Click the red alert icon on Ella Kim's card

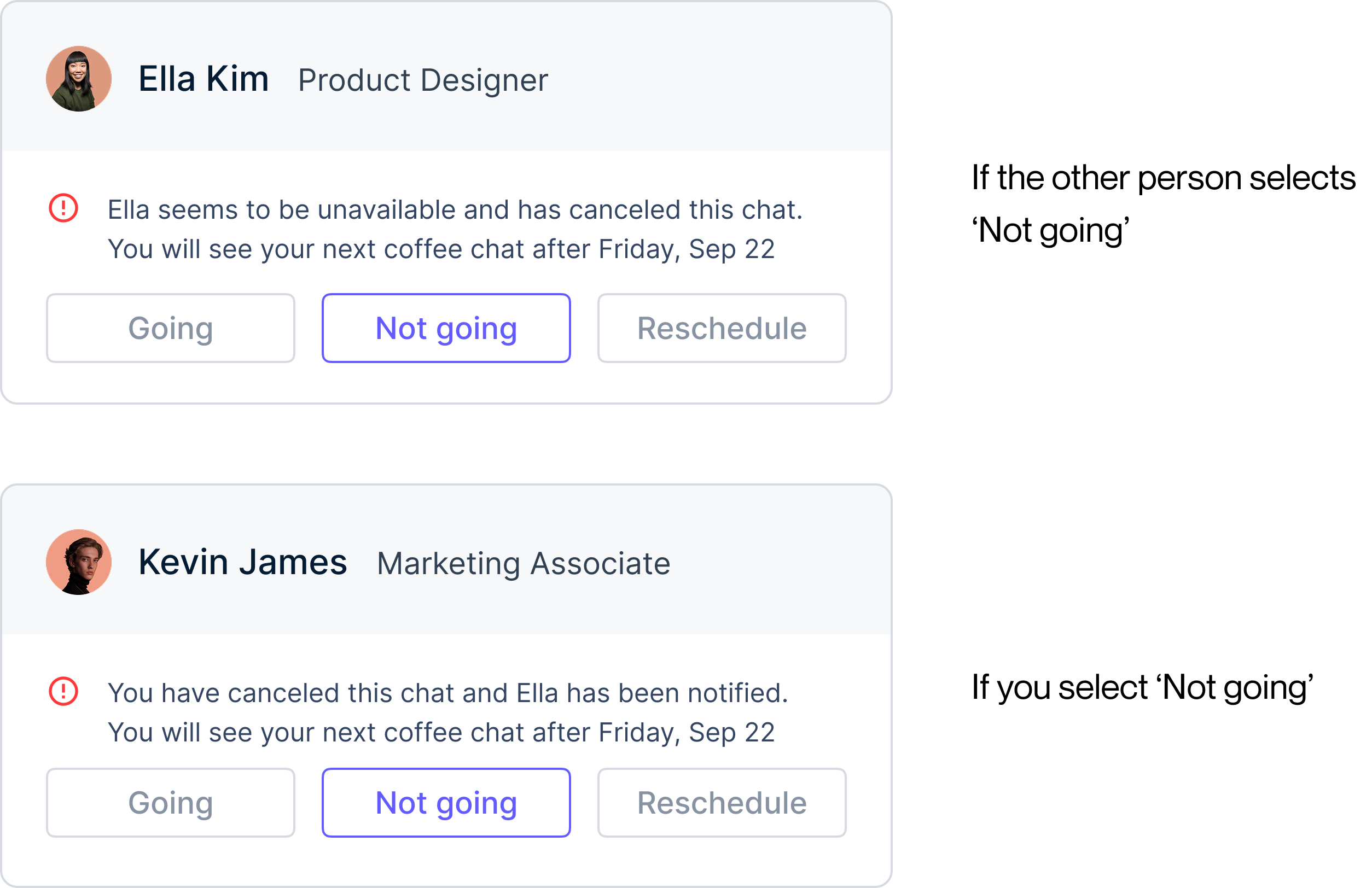[63, 209]
